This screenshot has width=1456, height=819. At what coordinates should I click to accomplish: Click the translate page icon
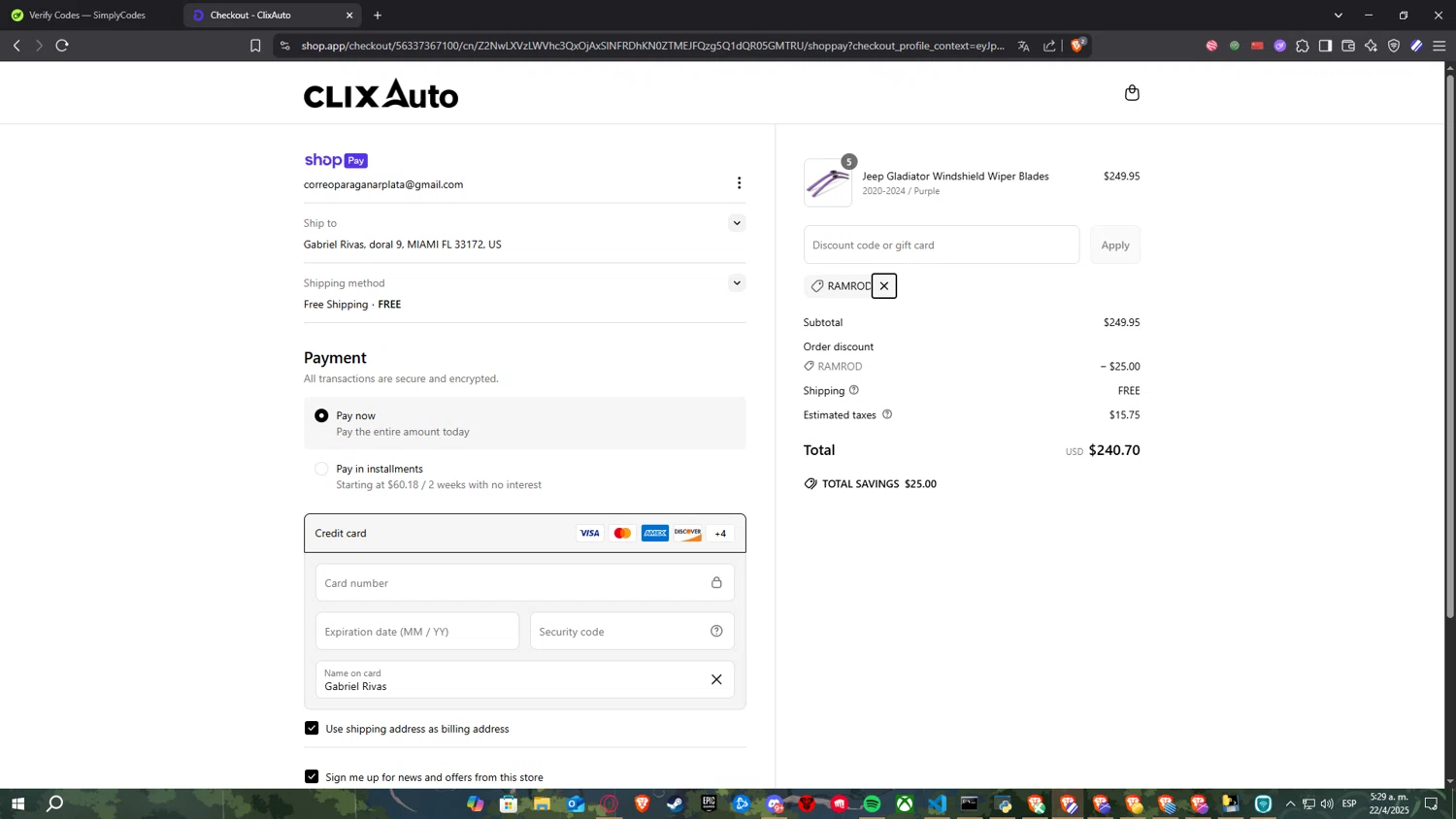[1023, 46]
